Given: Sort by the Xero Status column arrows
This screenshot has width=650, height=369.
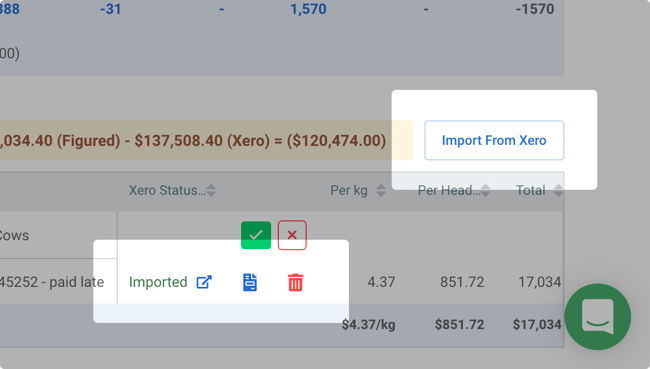Looking at the screenshot, I should [211, 190].
